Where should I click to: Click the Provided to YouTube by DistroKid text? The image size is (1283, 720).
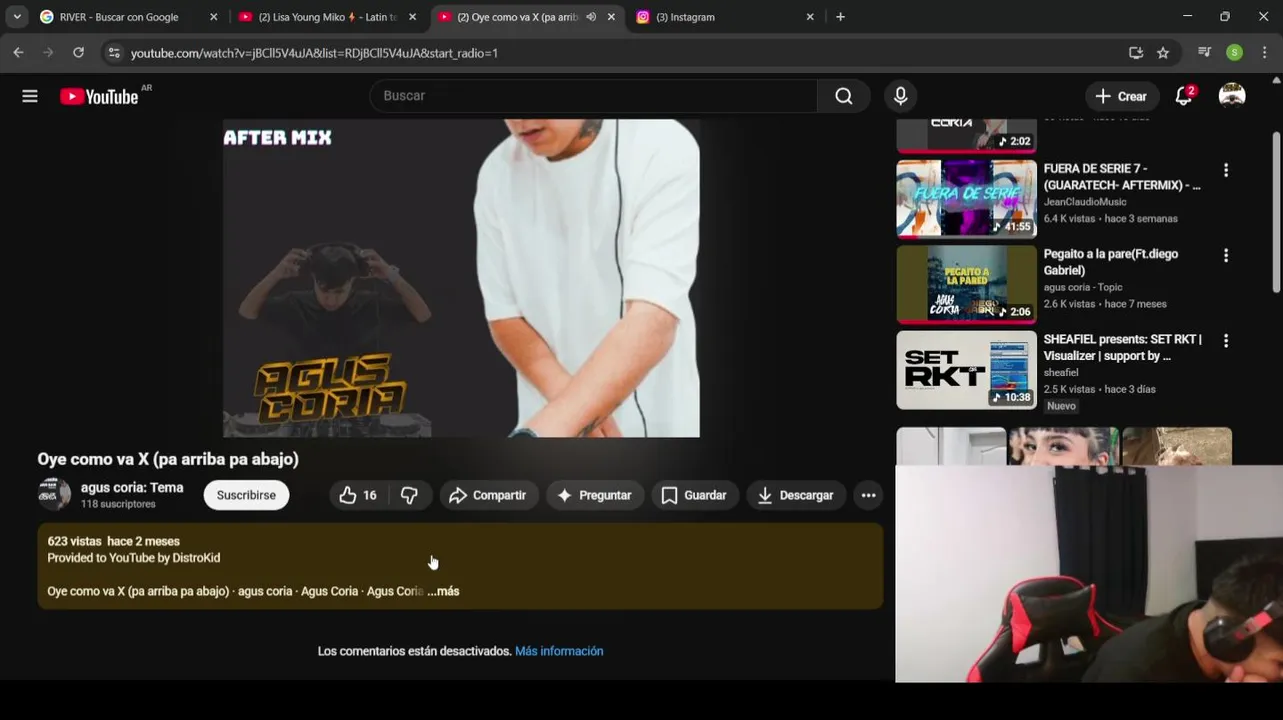(134, 558)
